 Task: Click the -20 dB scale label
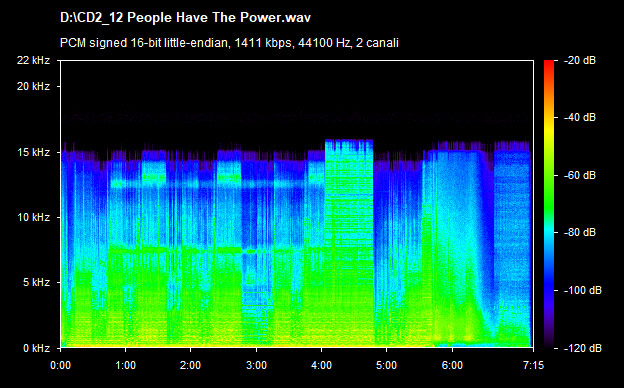point(580,60)
